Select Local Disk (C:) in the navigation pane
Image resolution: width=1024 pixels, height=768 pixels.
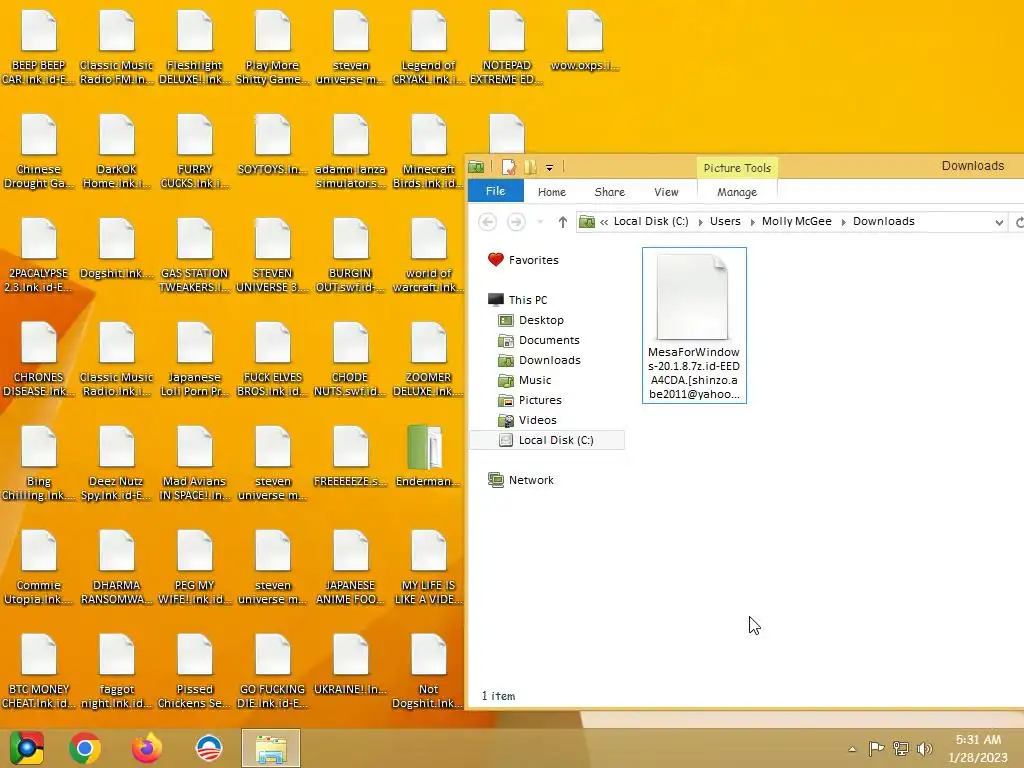pyautogui.click(x=547, y=440)
